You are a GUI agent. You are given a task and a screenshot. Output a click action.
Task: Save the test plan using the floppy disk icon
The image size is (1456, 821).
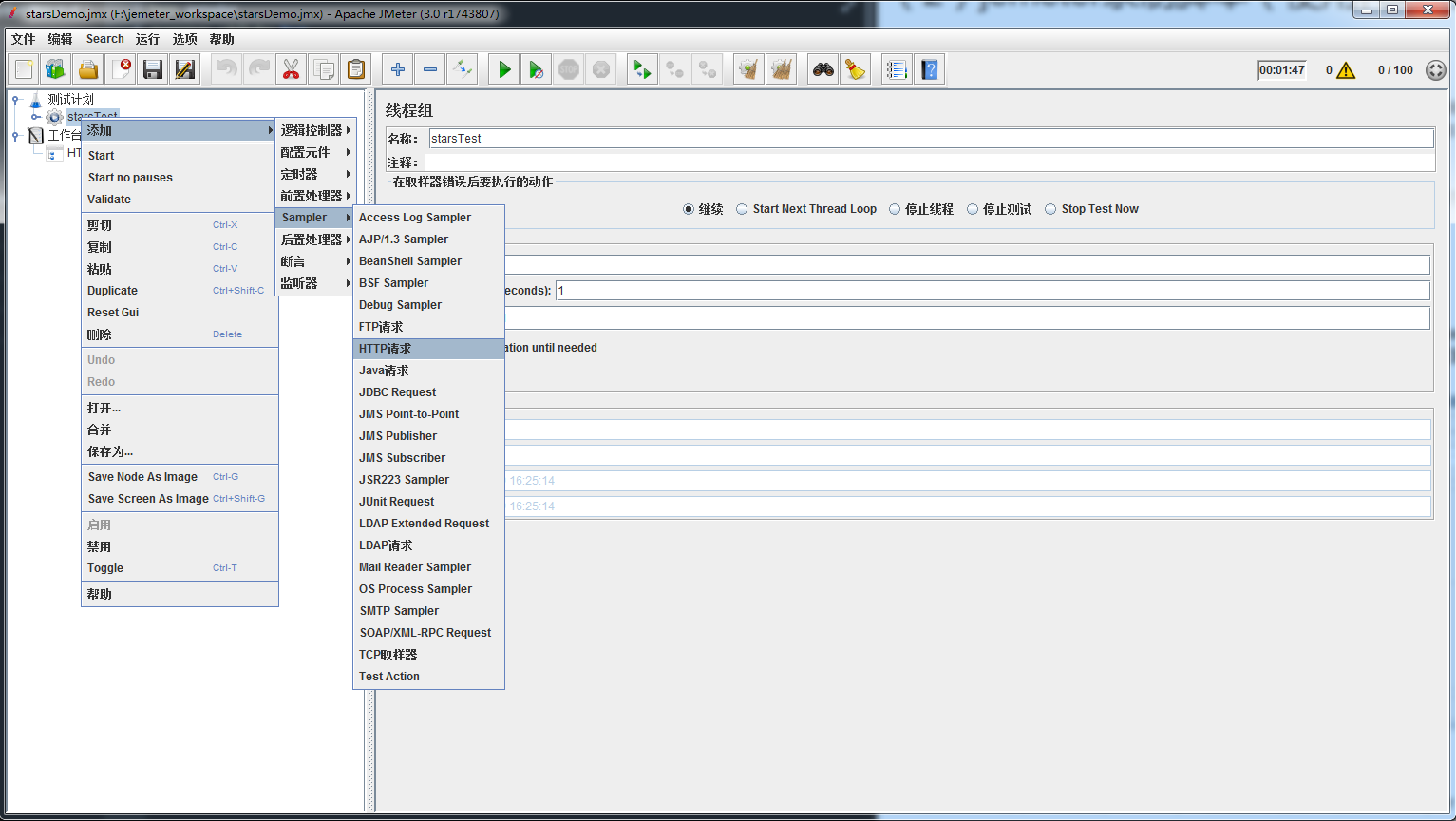tap(153, 69)
